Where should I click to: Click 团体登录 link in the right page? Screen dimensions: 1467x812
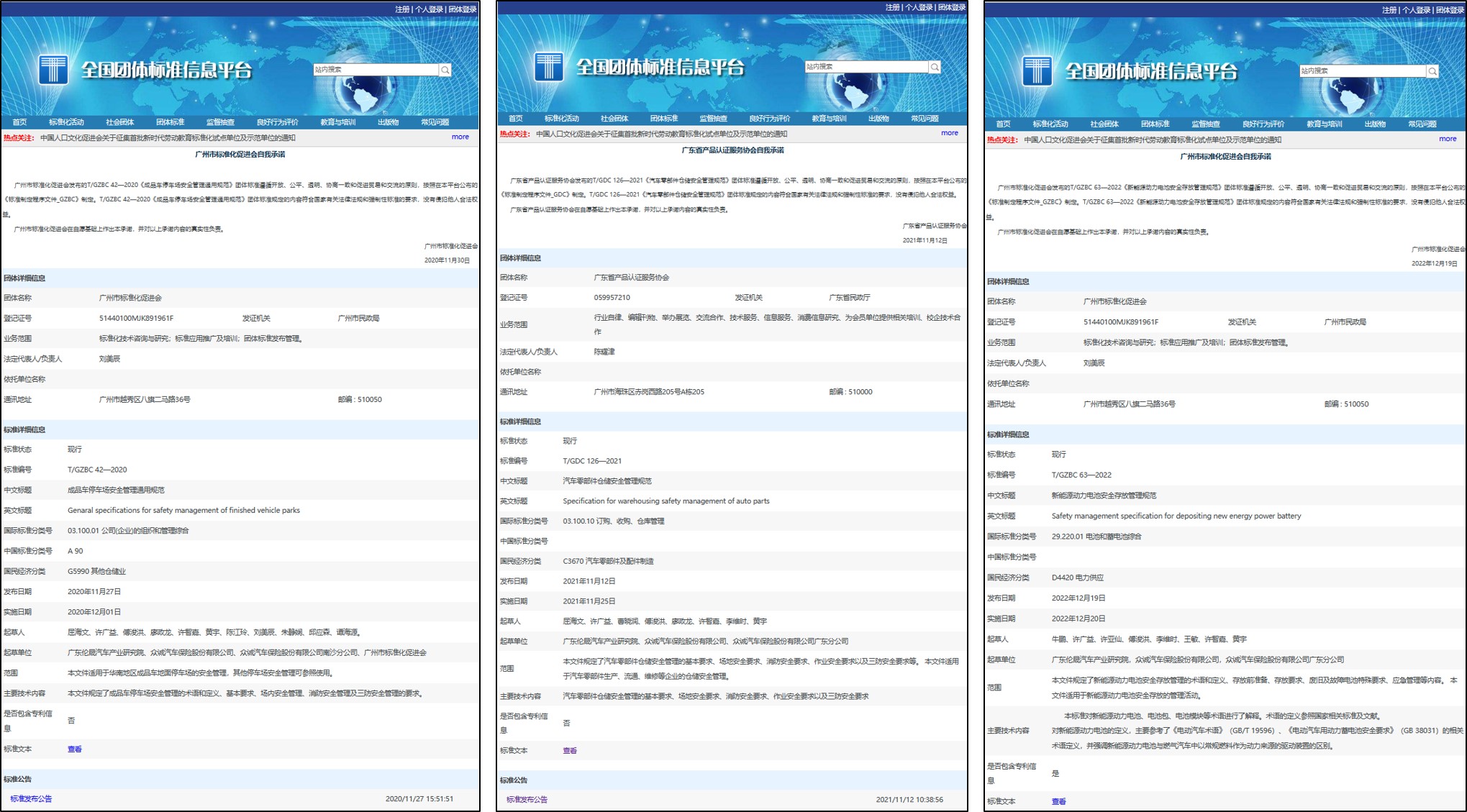[1450, 10]
